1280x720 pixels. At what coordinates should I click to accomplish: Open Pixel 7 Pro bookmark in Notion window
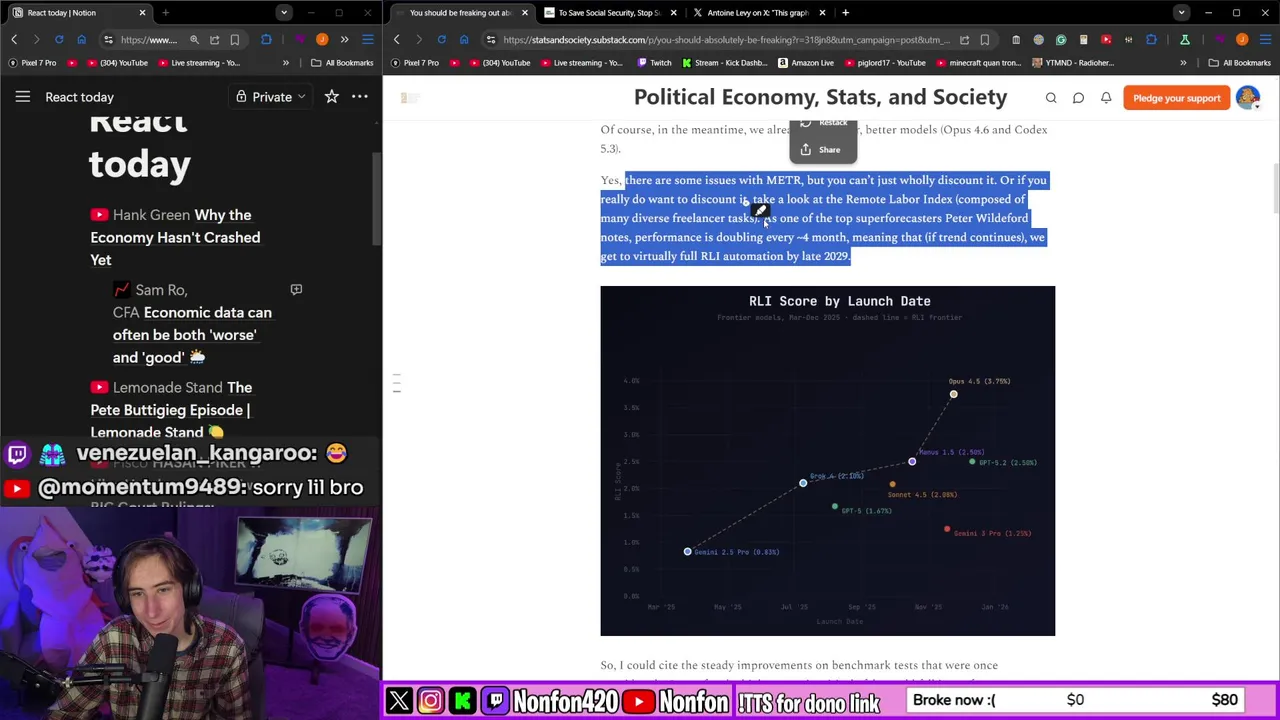point(31,63)
